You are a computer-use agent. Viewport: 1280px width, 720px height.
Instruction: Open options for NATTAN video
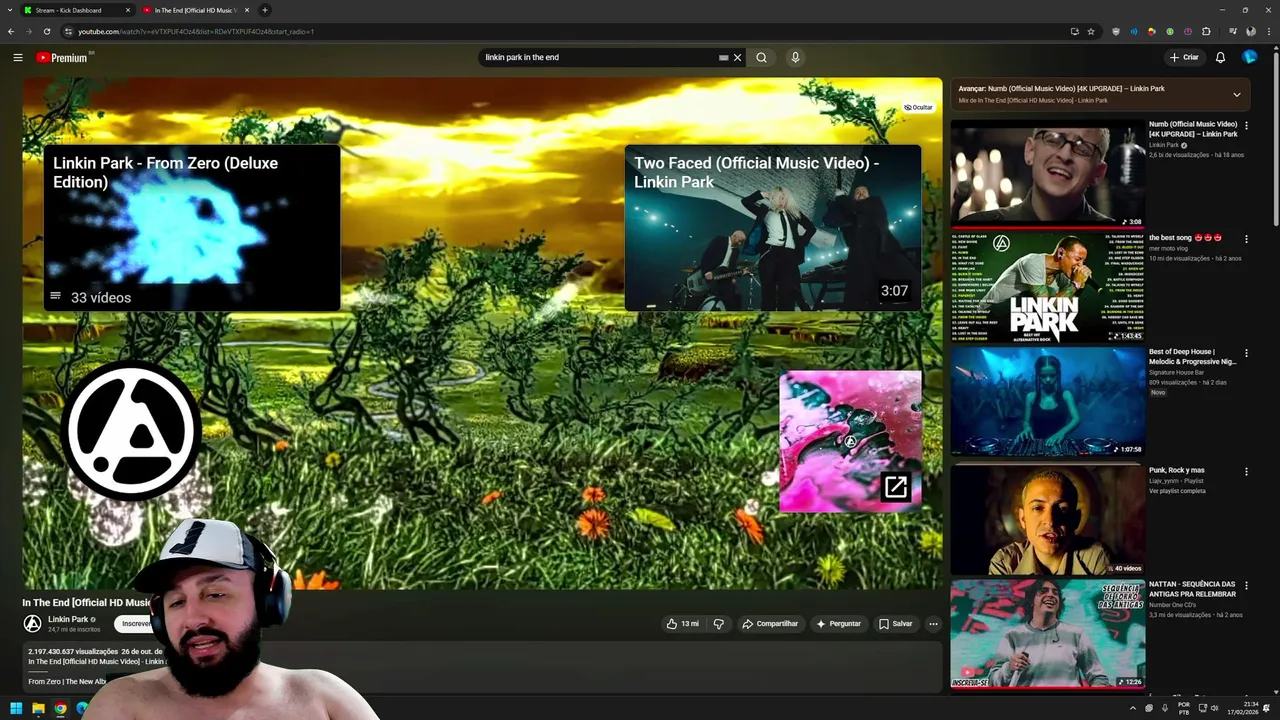pos(1246,585)
